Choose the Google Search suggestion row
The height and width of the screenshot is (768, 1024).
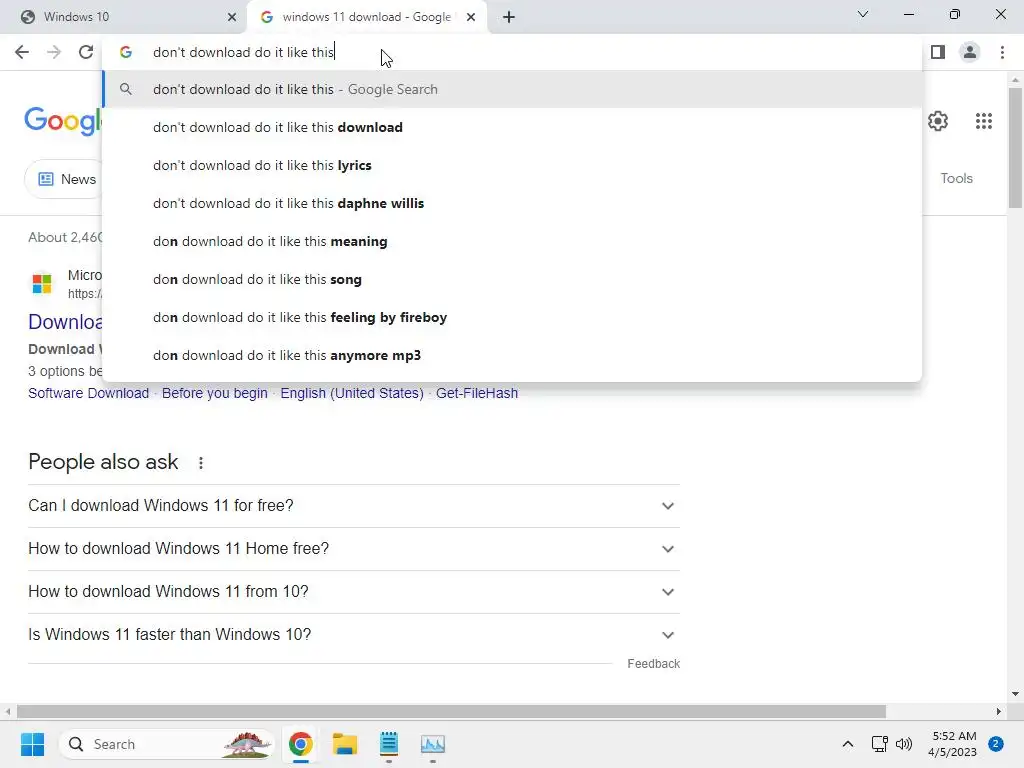(x=512, y=89)
